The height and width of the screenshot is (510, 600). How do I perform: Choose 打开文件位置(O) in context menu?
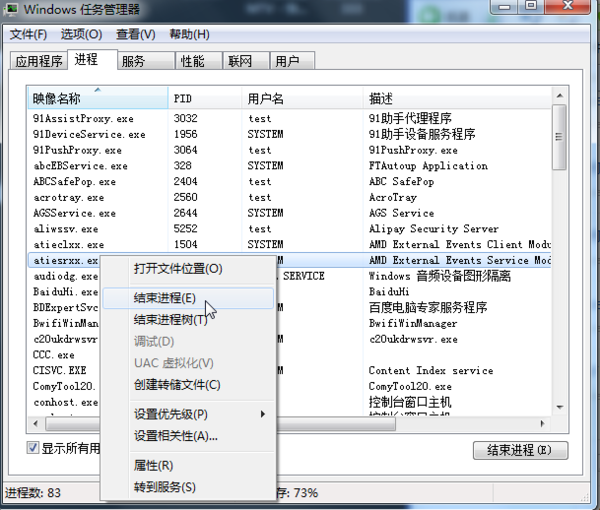(189, 269)
